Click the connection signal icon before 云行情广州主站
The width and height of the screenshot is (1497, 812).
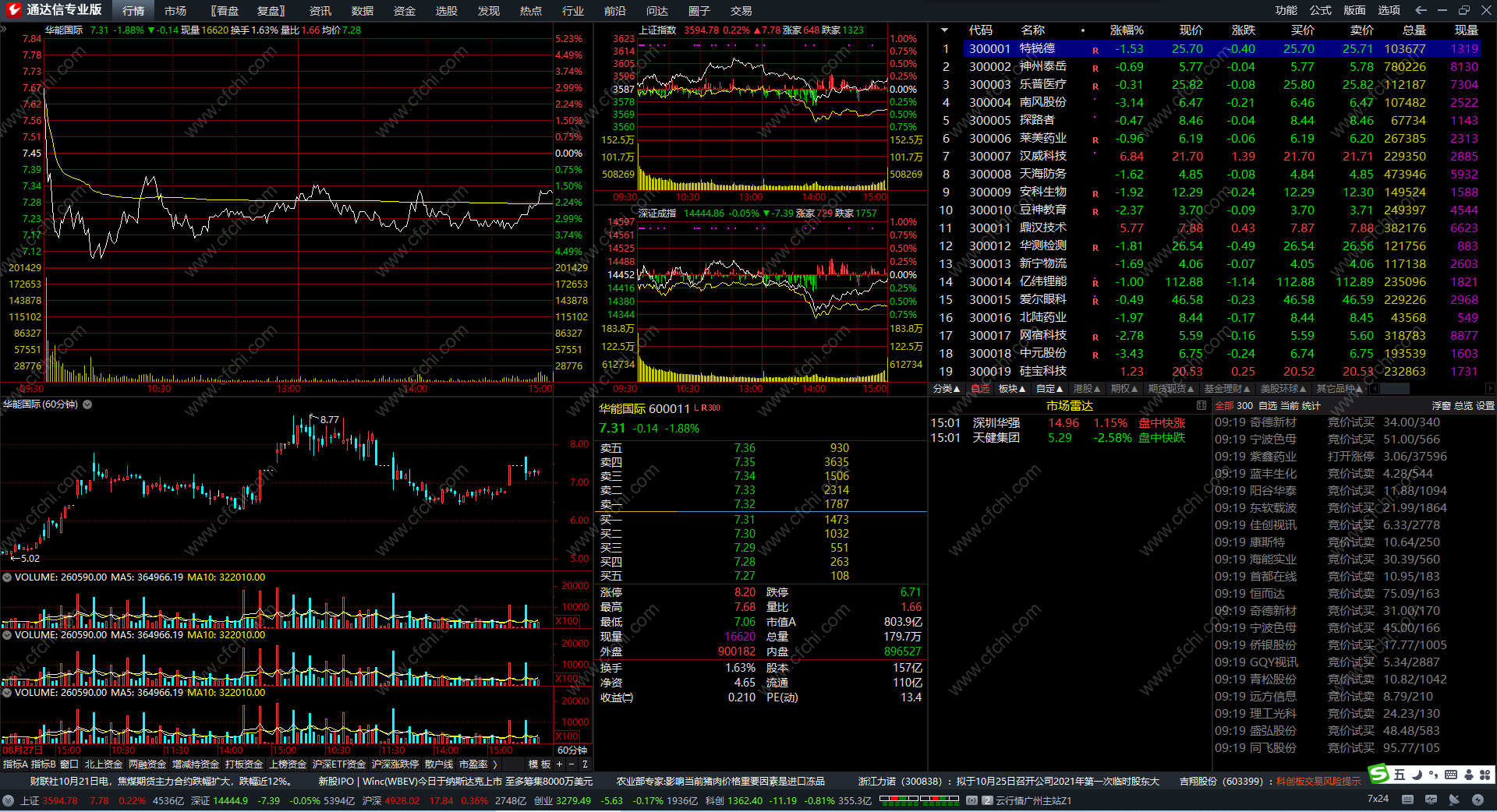pyautogui.click(x=971, y=800)
